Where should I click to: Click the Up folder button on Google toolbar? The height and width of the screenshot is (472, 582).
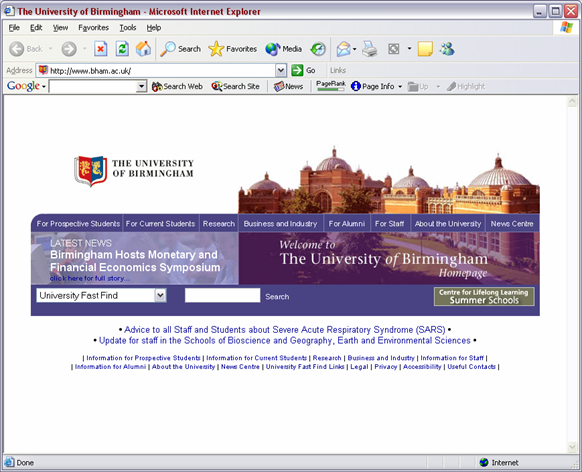click(x=418, y=86)
